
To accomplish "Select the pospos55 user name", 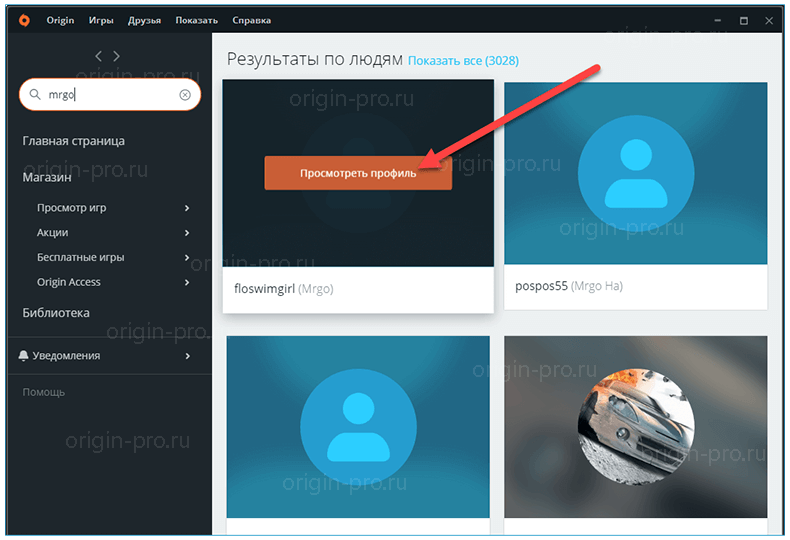I will pos(541,286).
